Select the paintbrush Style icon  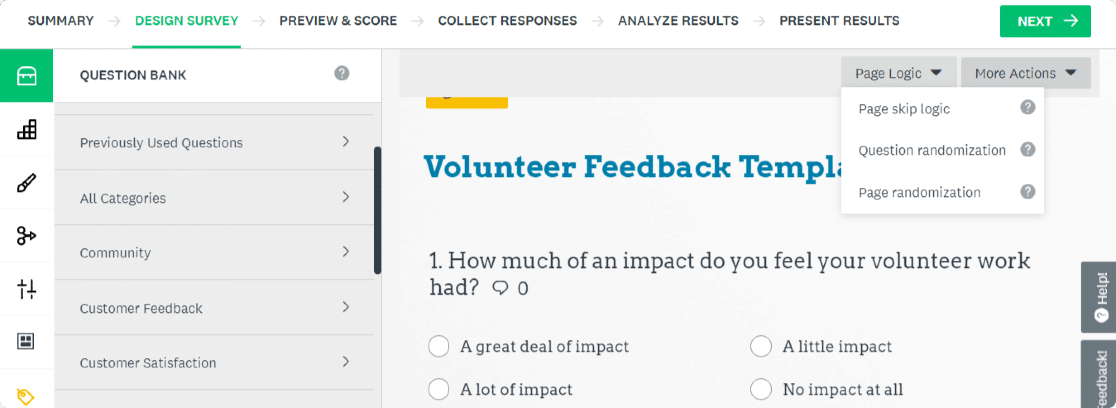click(27, 183)
